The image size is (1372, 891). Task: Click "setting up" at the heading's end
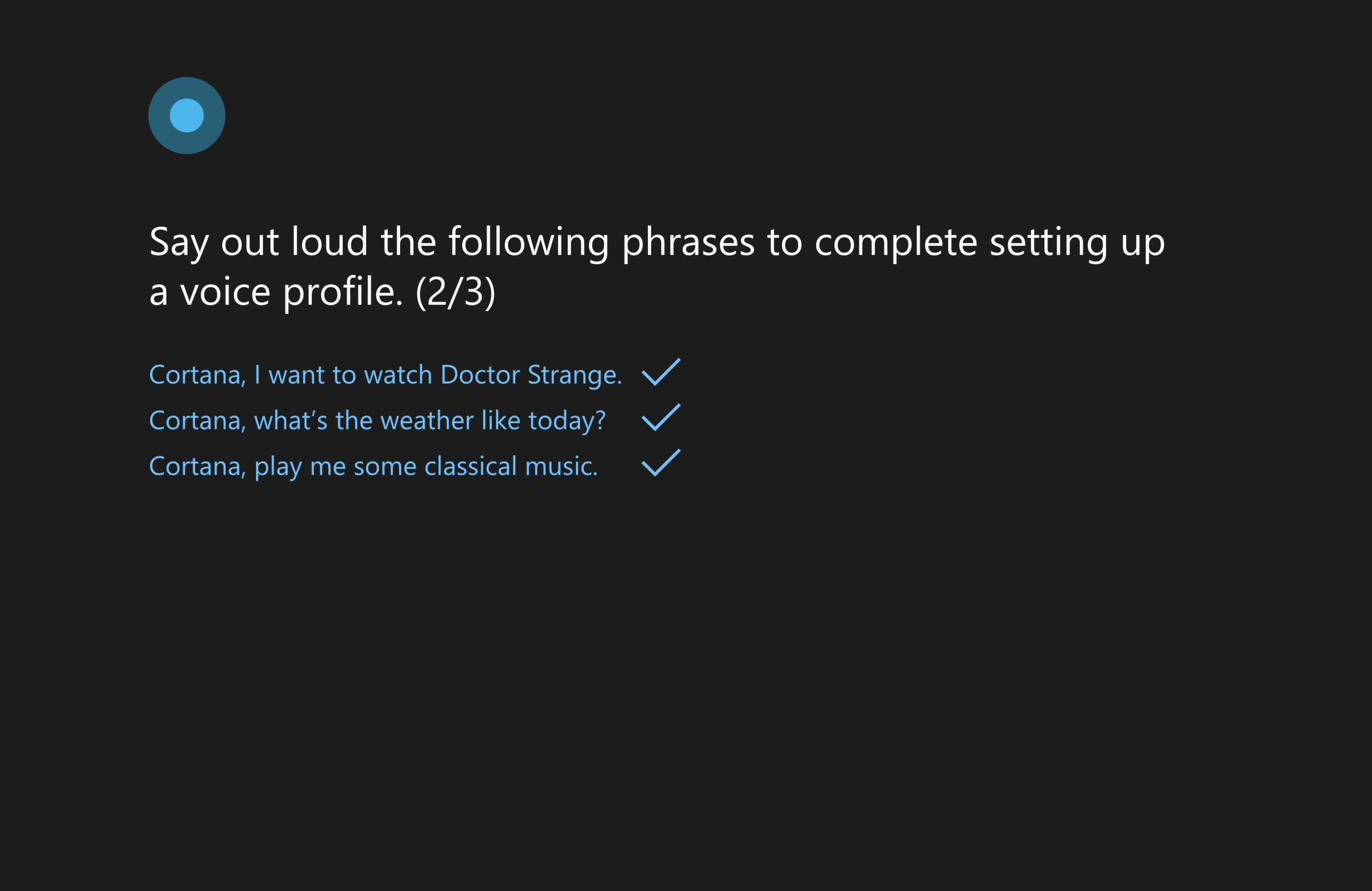pyautogui.click(x=1077, y=242)
